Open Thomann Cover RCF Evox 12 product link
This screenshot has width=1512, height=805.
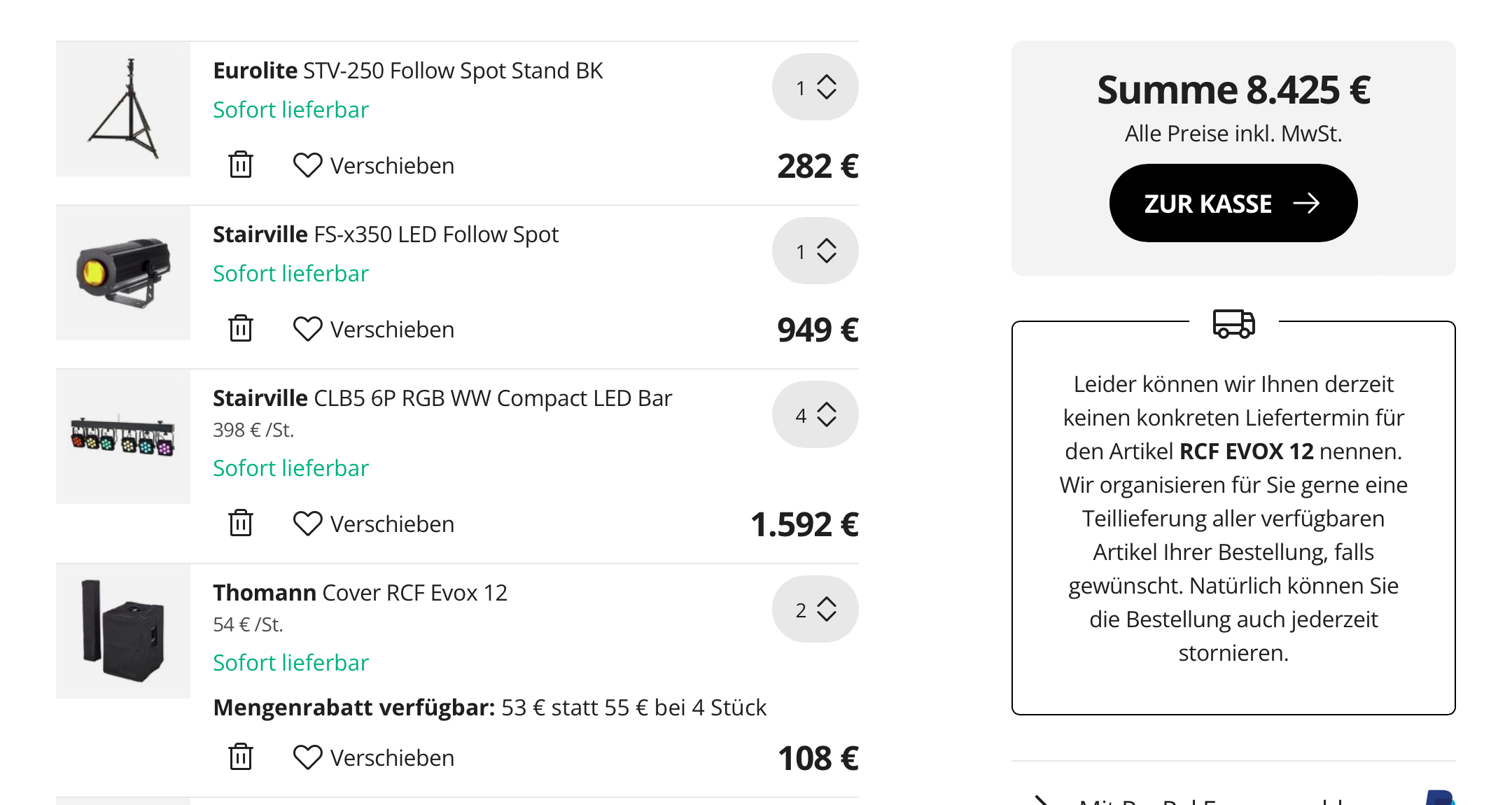point(360,593)
